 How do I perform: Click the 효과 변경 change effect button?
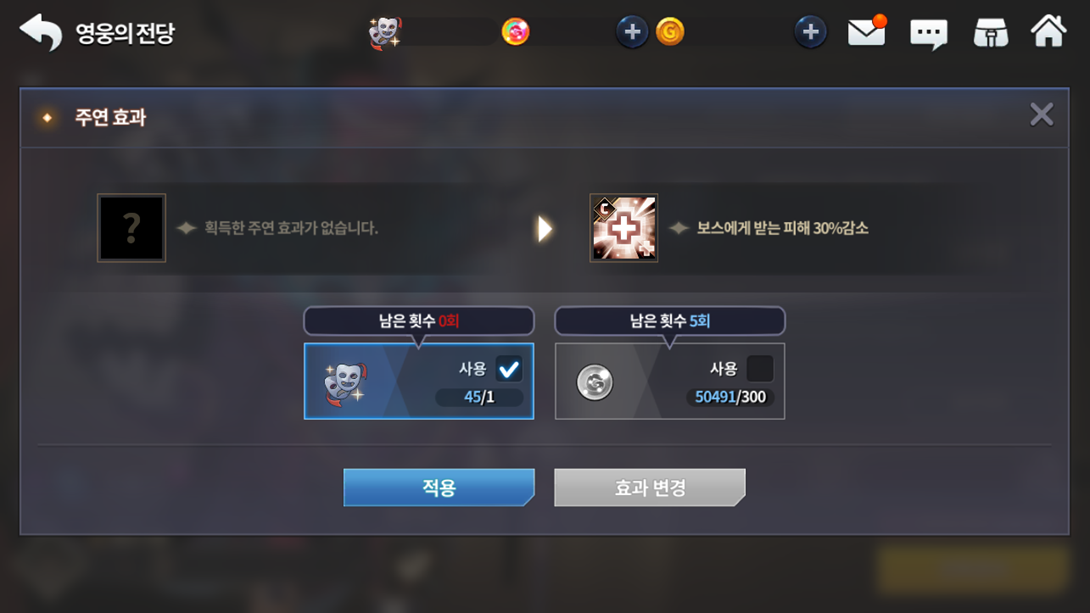coord(649,487)
